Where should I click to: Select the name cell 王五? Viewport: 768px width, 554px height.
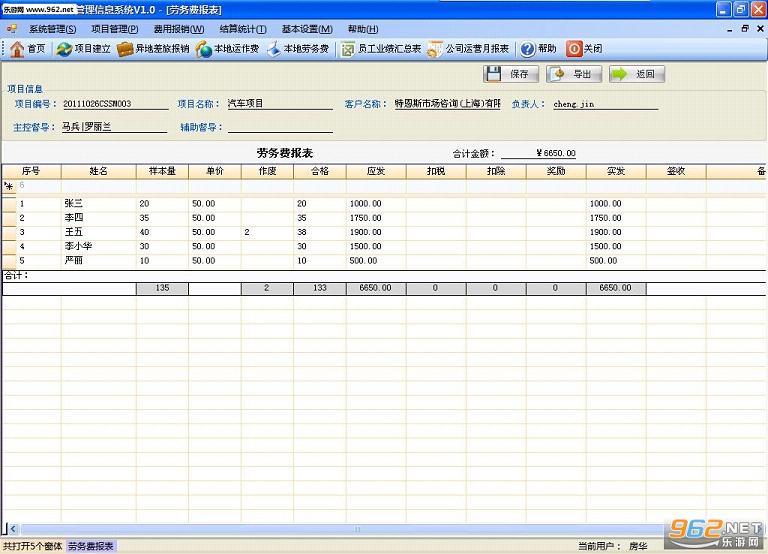(x=98, y=232)
